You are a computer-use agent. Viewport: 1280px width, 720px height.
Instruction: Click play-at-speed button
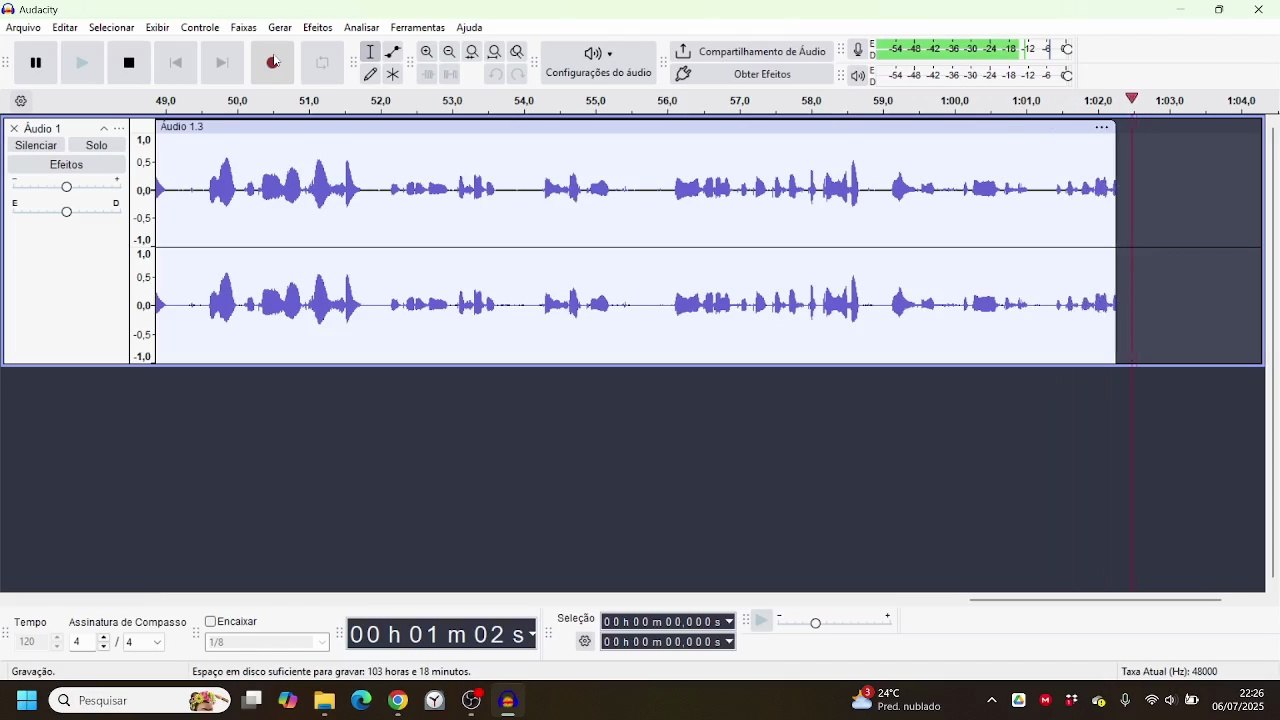pos(761,621)
